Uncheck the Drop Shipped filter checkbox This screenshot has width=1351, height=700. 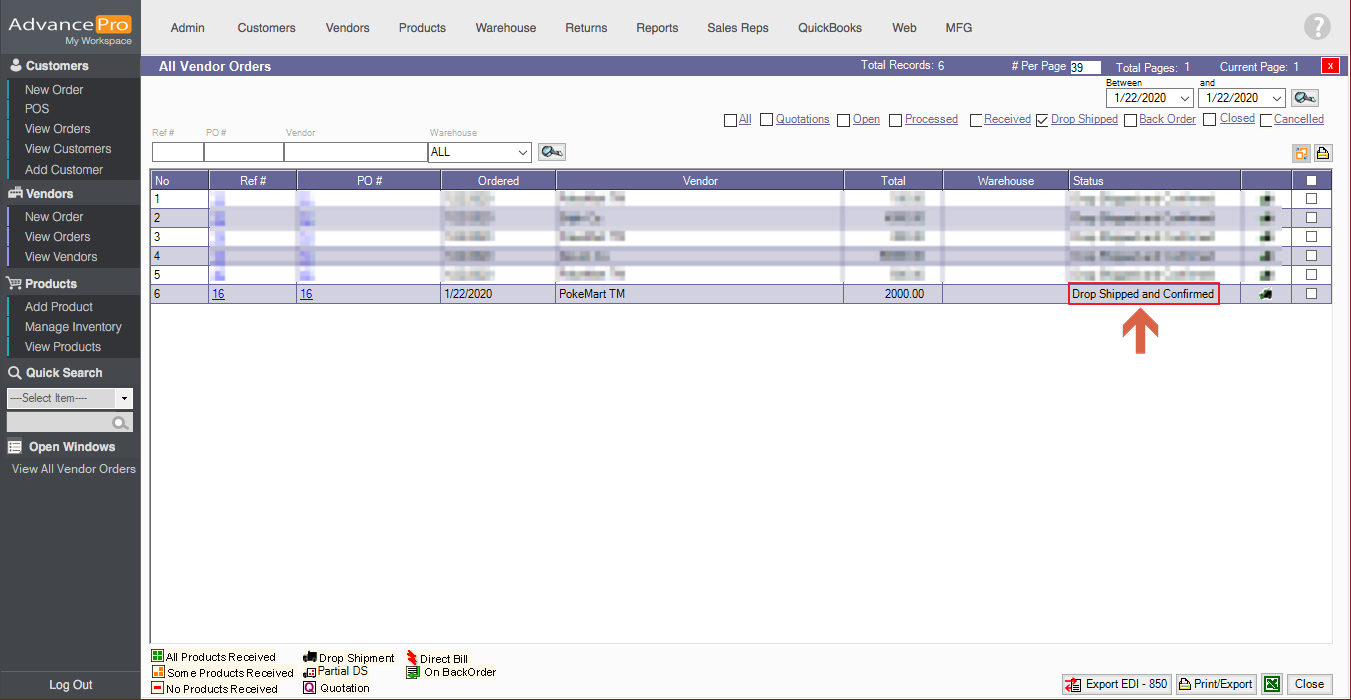coord(1042,120)
